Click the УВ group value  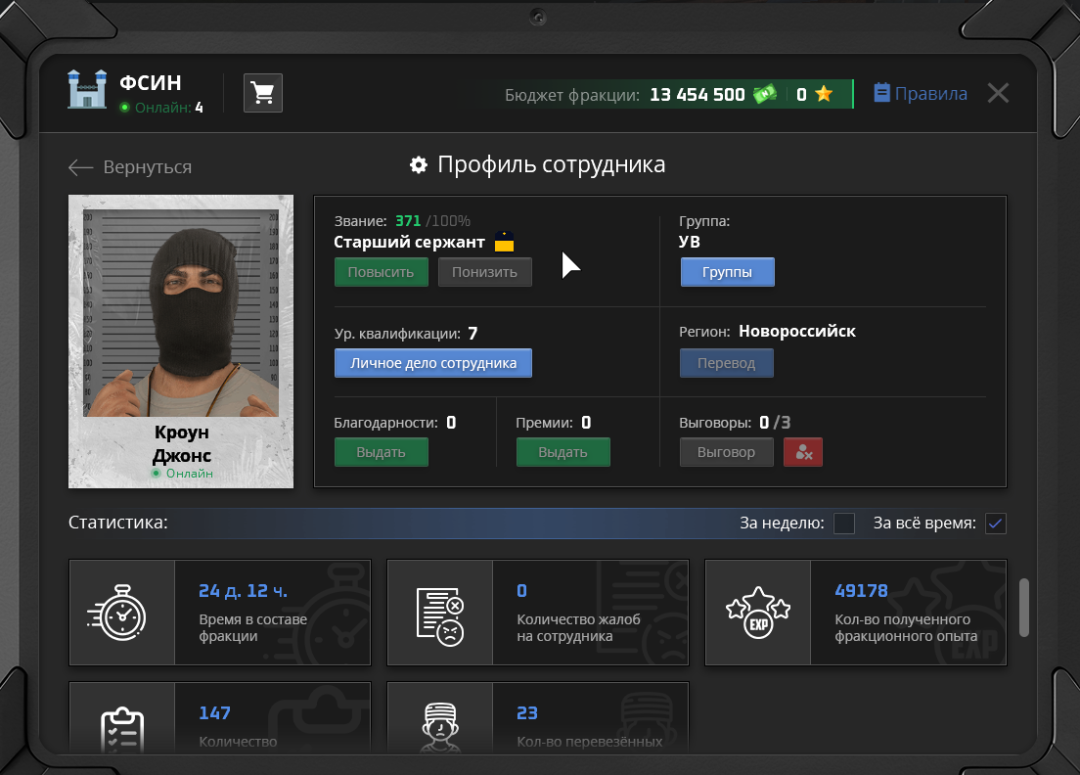click(689, 242)
